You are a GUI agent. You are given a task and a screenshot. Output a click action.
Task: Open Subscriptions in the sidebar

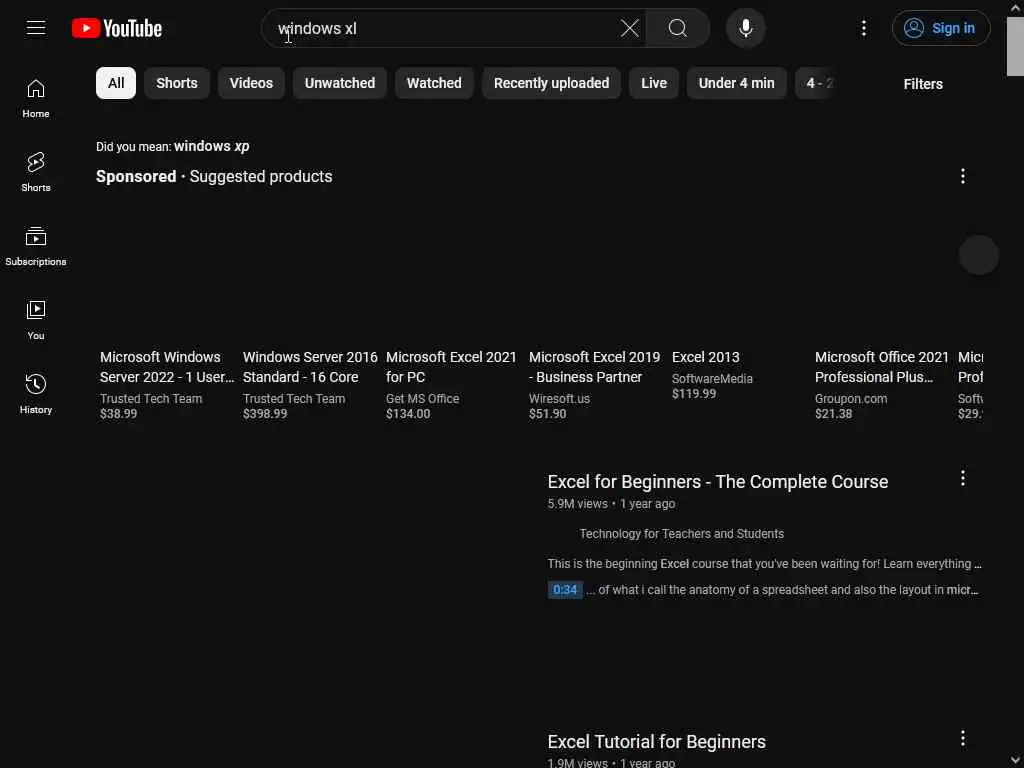tap(36, 246)
